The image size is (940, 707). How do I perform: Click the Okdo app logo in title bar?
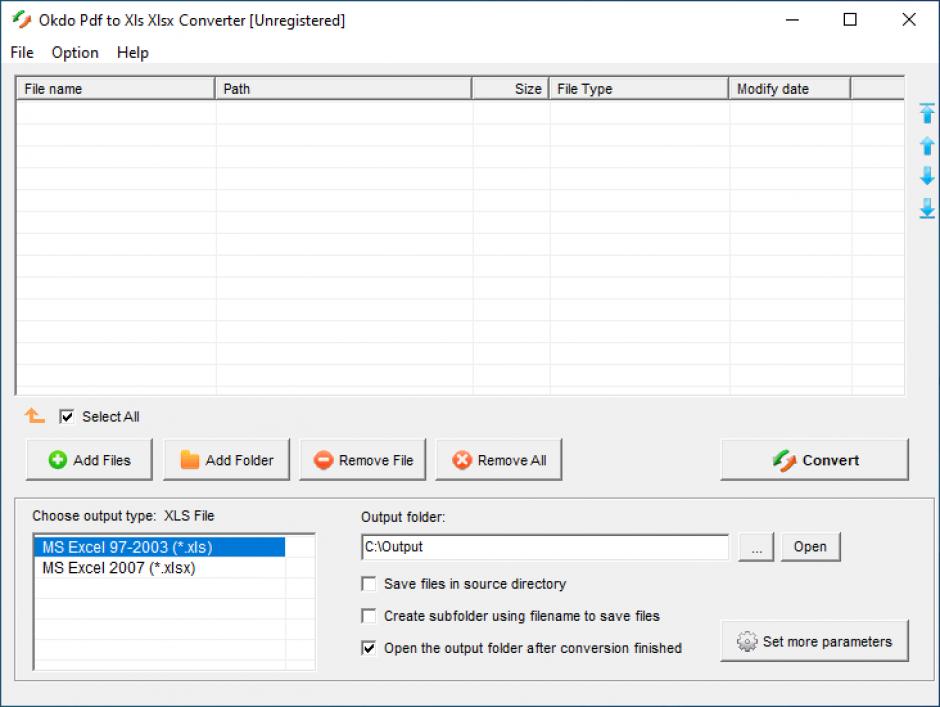tap(22, 20)
